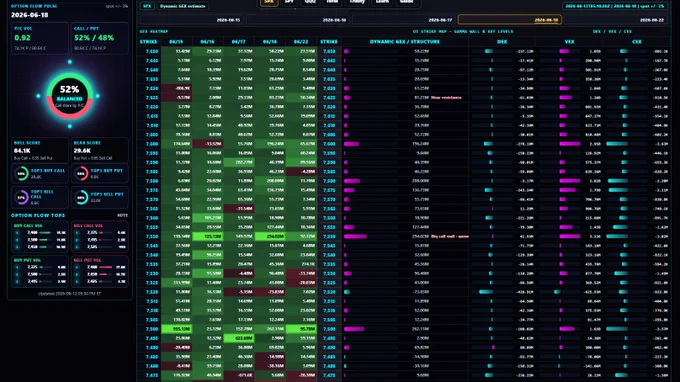Click the timestamp badge at the header's right end

615,6
